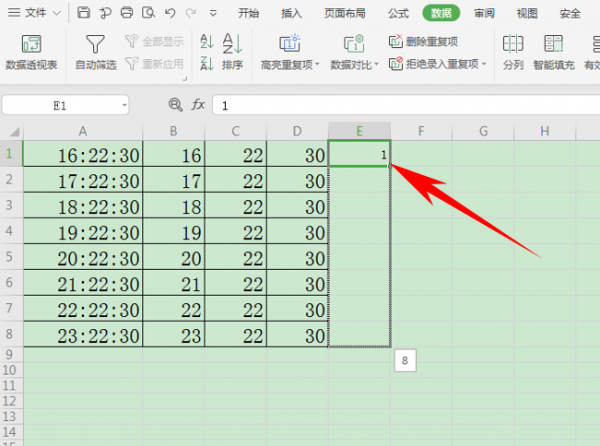Click 智能填充 smart fill icon
The width and height of the screenshot is (600, 446).
(x=554, y=52)
